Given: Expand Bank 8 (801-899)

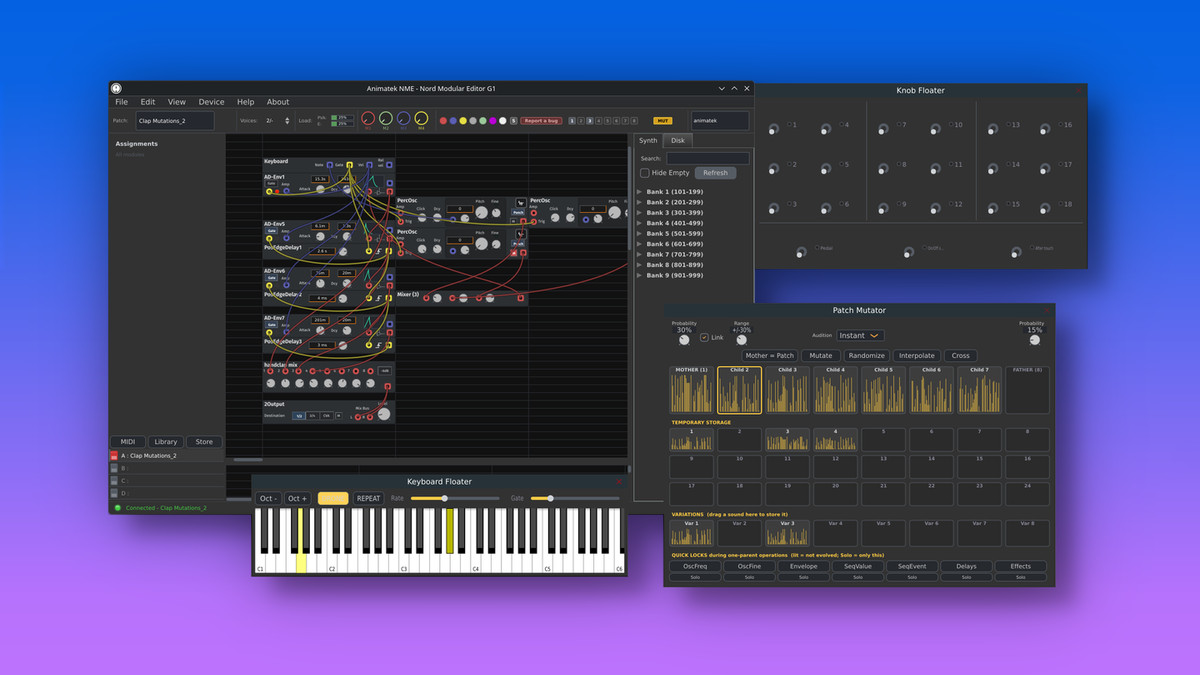Looking at the screenshot, I should pos(640,265).
